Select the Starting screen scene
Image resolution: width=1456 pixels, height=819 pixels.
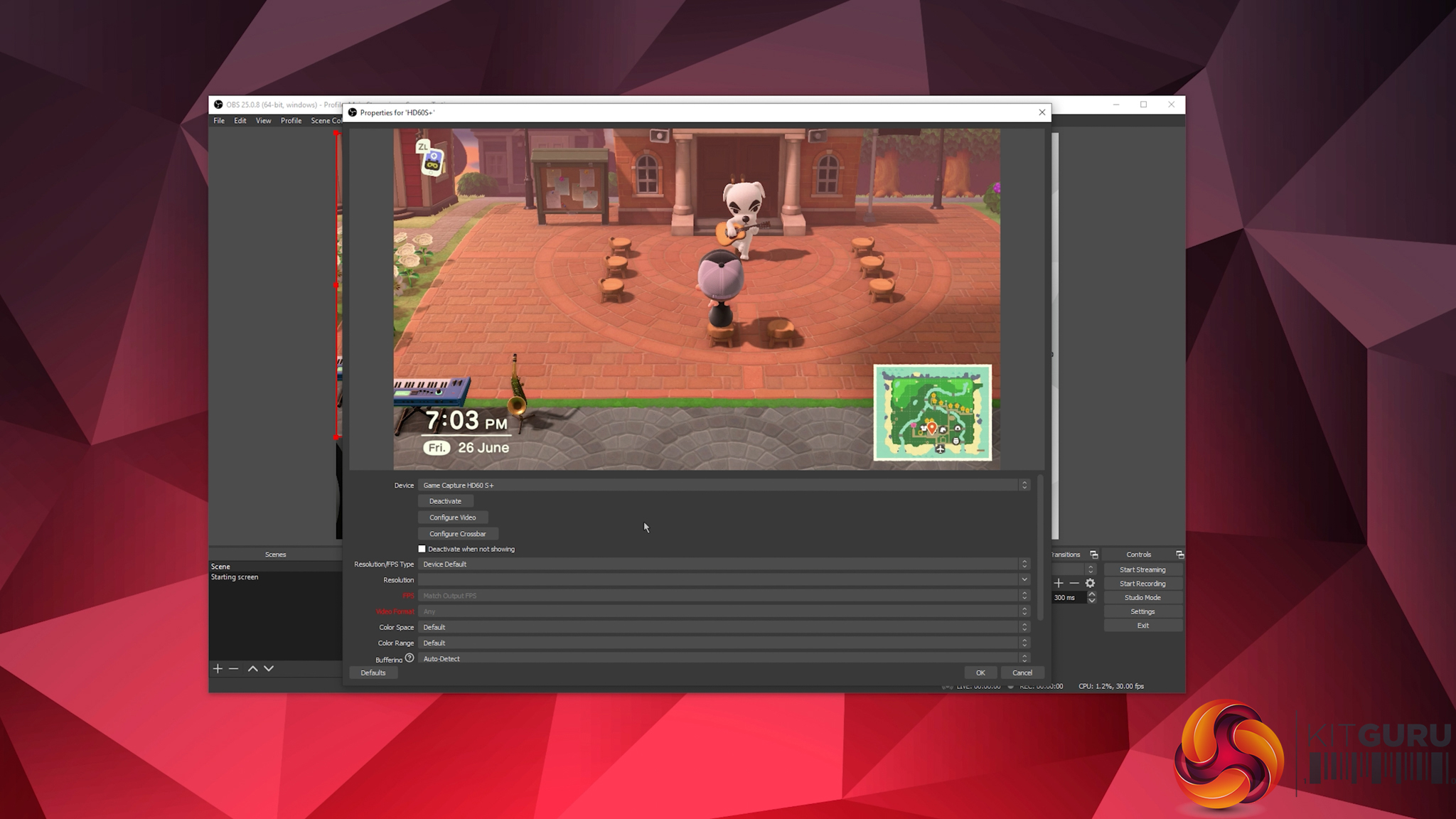pyautogui.click(x=235, y=577)
